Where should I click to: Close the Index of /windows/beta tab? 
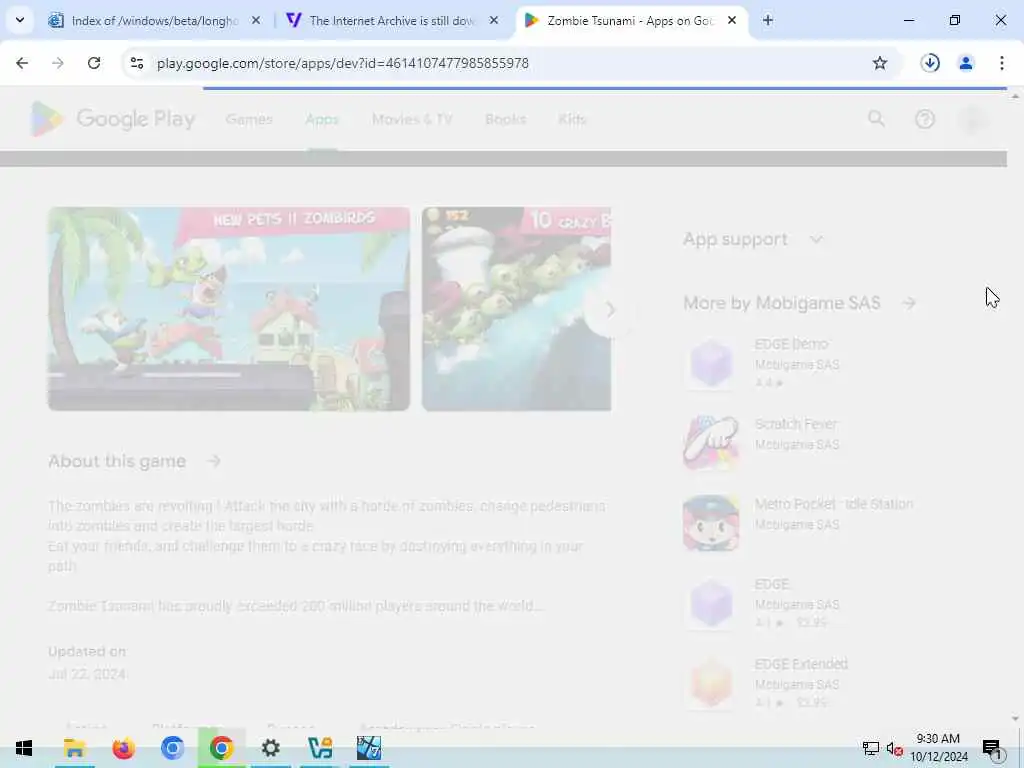256,20
